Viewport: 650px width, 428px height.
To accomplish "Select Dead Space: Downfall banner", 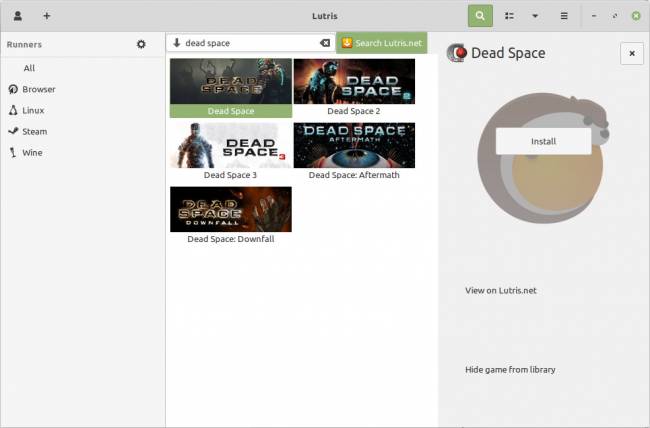I will coord(231,209).
